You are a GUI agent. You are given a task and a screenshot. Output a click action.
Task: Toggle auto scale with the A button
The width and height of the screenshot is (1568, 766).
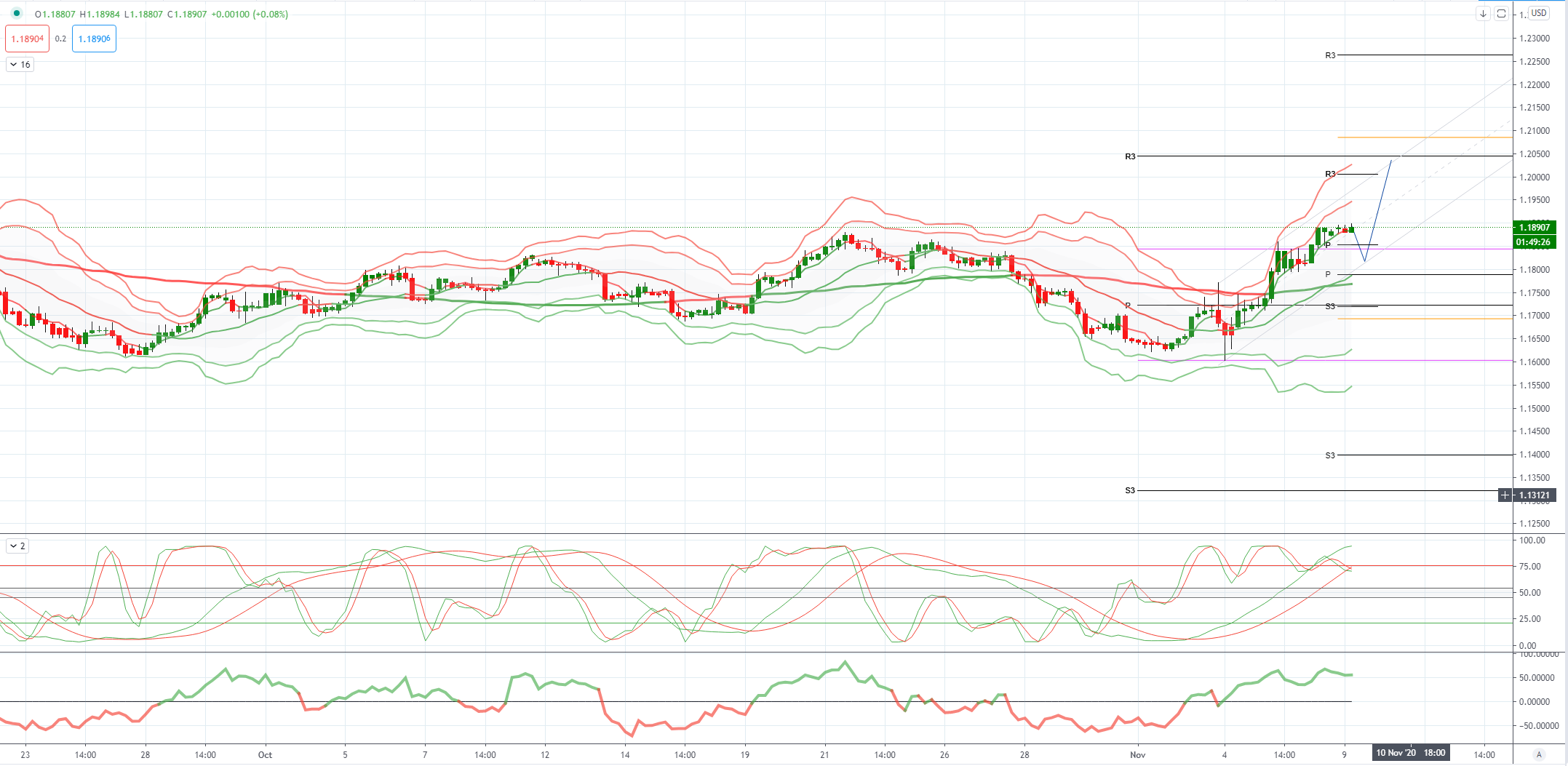1538,754
